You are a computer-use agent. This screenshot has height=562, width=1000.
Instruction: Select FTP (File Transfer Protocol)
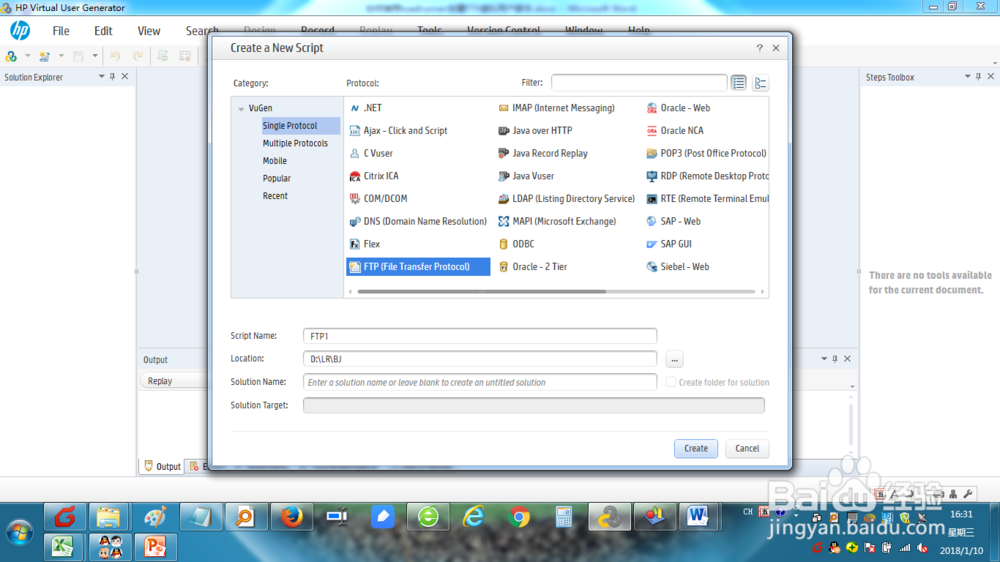418,267
